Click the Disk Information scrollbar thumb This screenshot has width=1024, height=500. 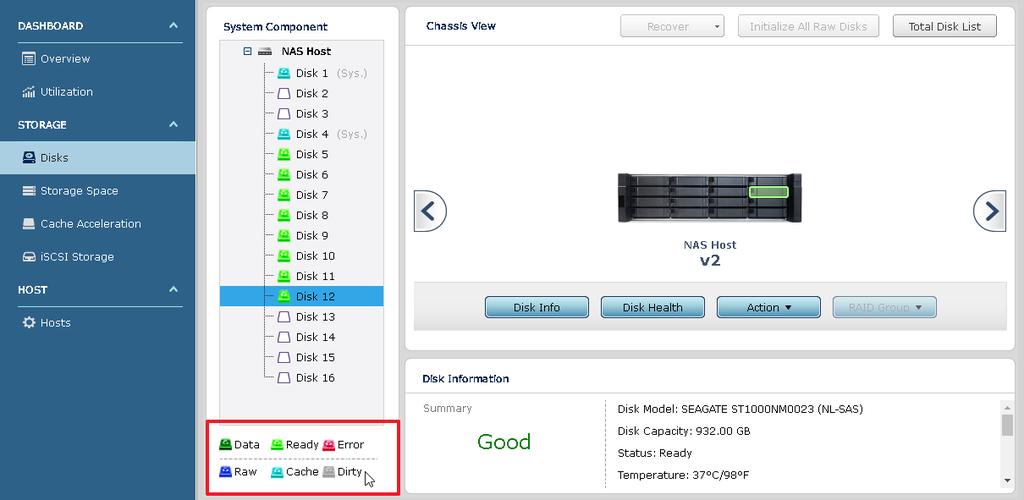[1007, 425]
